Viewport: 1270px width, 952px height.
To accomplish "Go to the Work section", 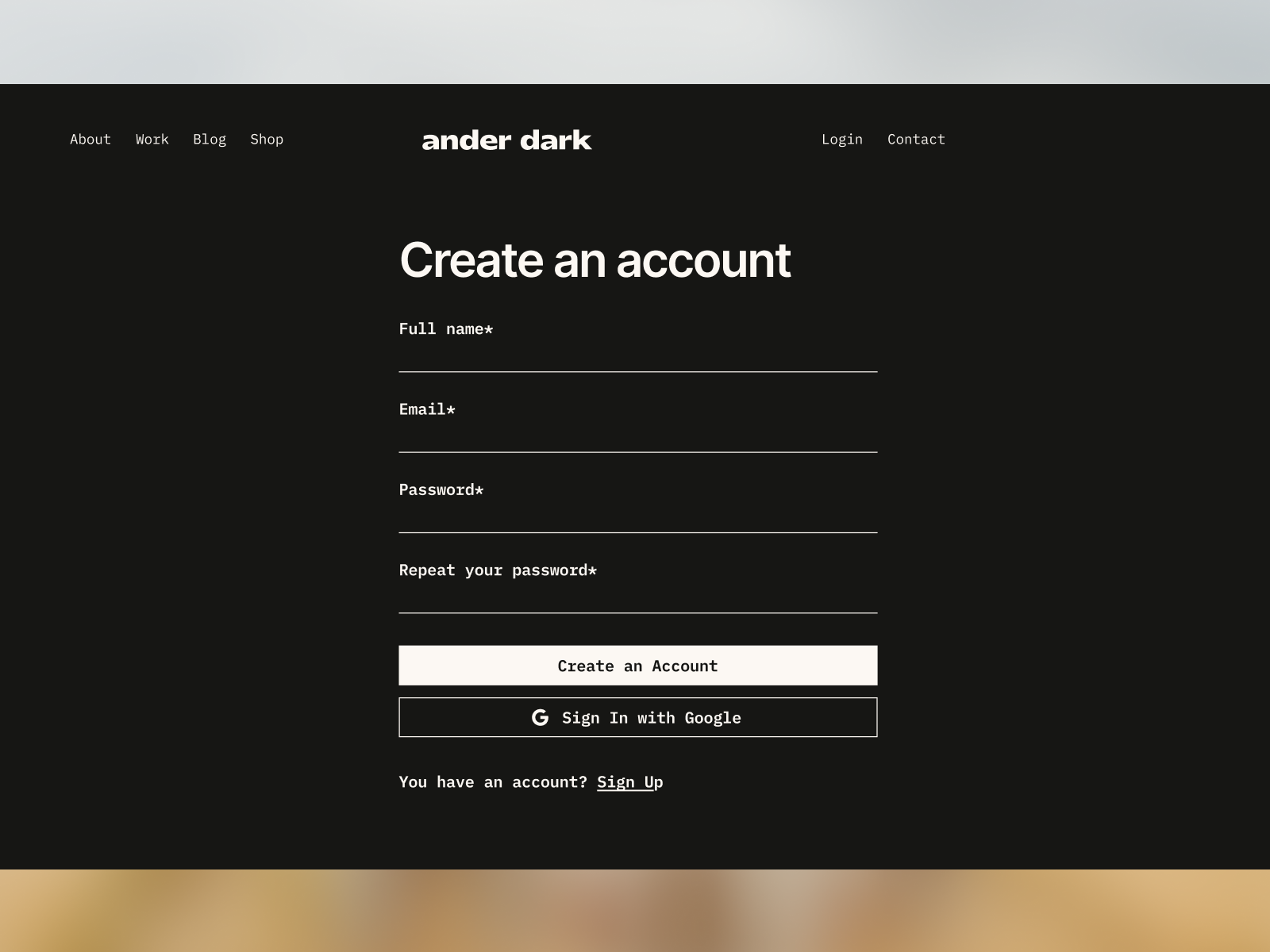I will (152, 140).
